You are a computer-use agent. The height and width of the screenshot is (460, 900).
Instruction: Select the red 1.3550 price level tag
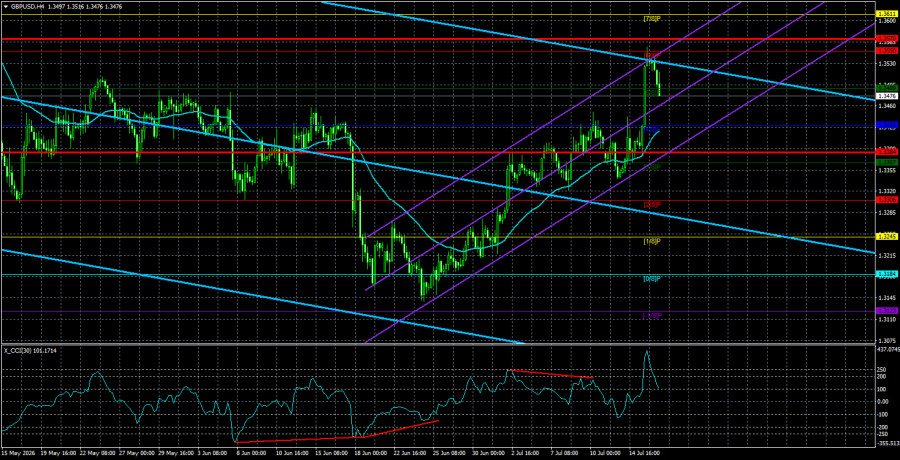coord(883,51)
